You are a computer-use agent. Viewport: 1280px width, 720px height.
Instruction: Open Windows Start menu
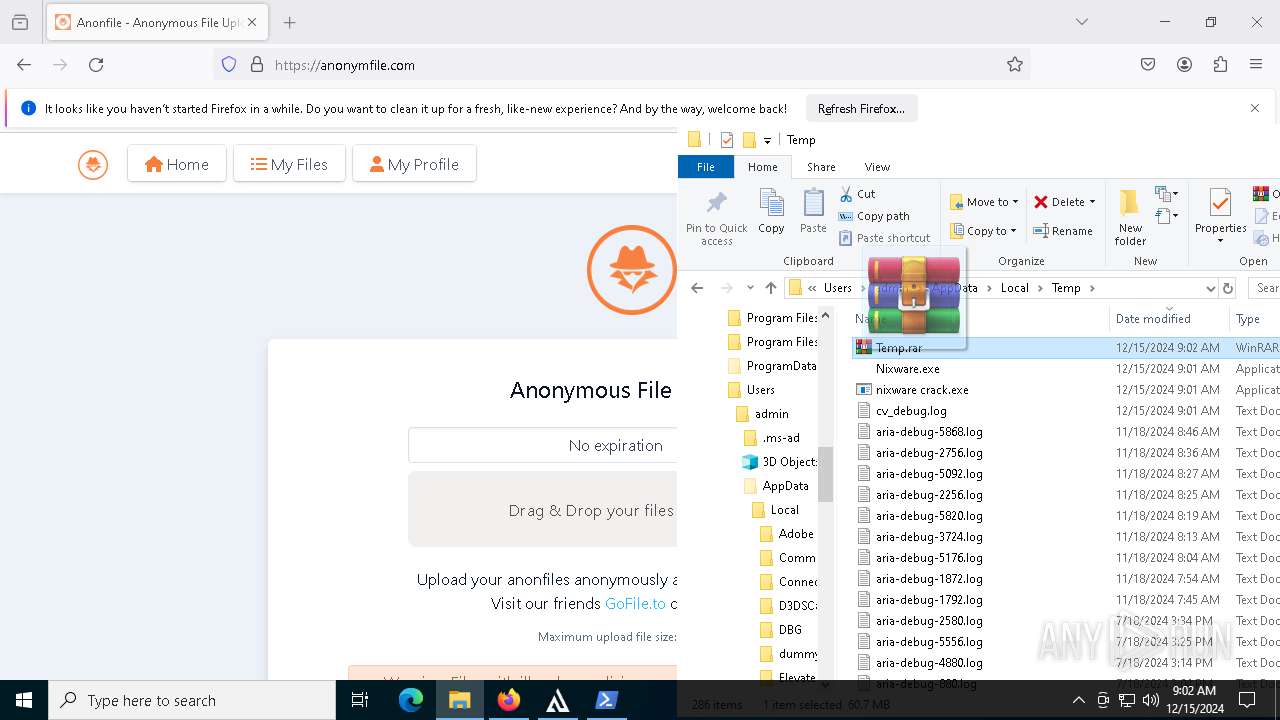[x=24, y=700]
